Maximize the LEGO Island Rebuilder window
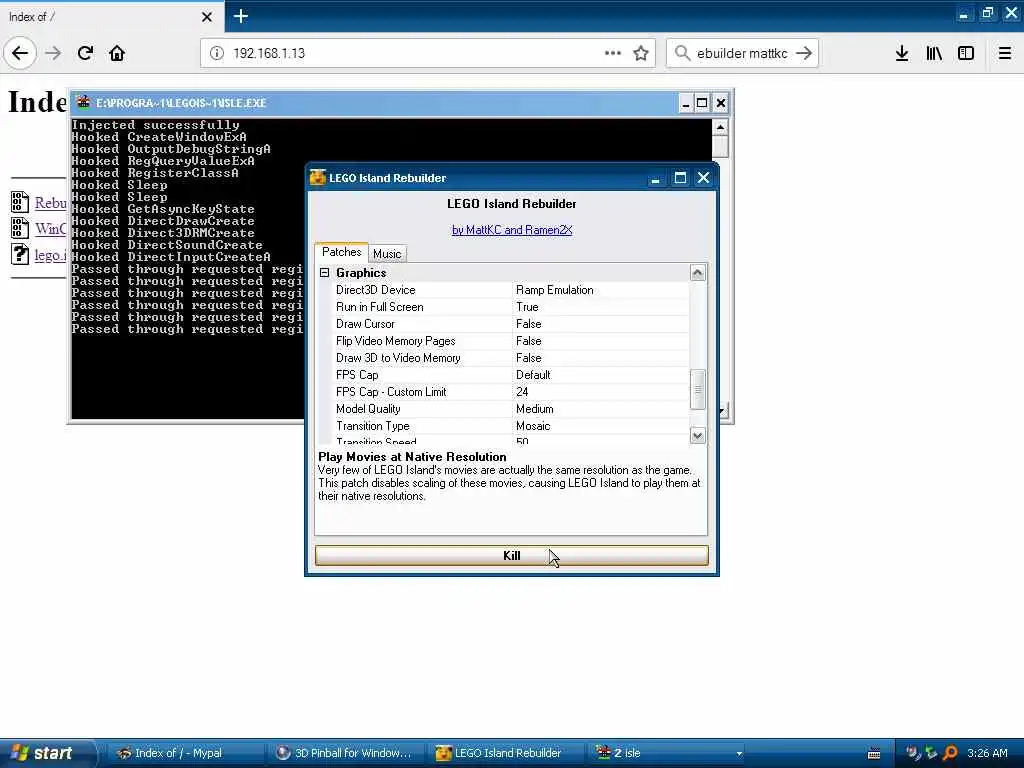This screenshot has height=768, width=1024. [x=680, y=178]
